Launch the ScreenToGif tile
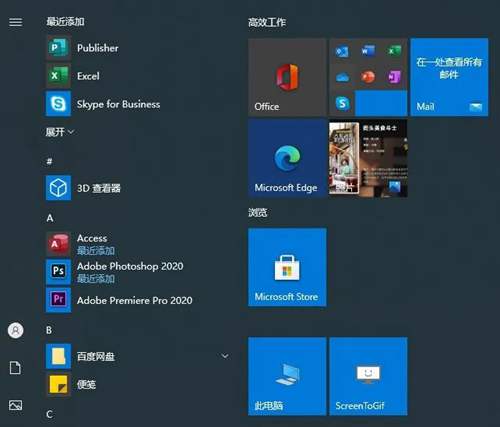 pyautogui.click(x=368, y=376)
